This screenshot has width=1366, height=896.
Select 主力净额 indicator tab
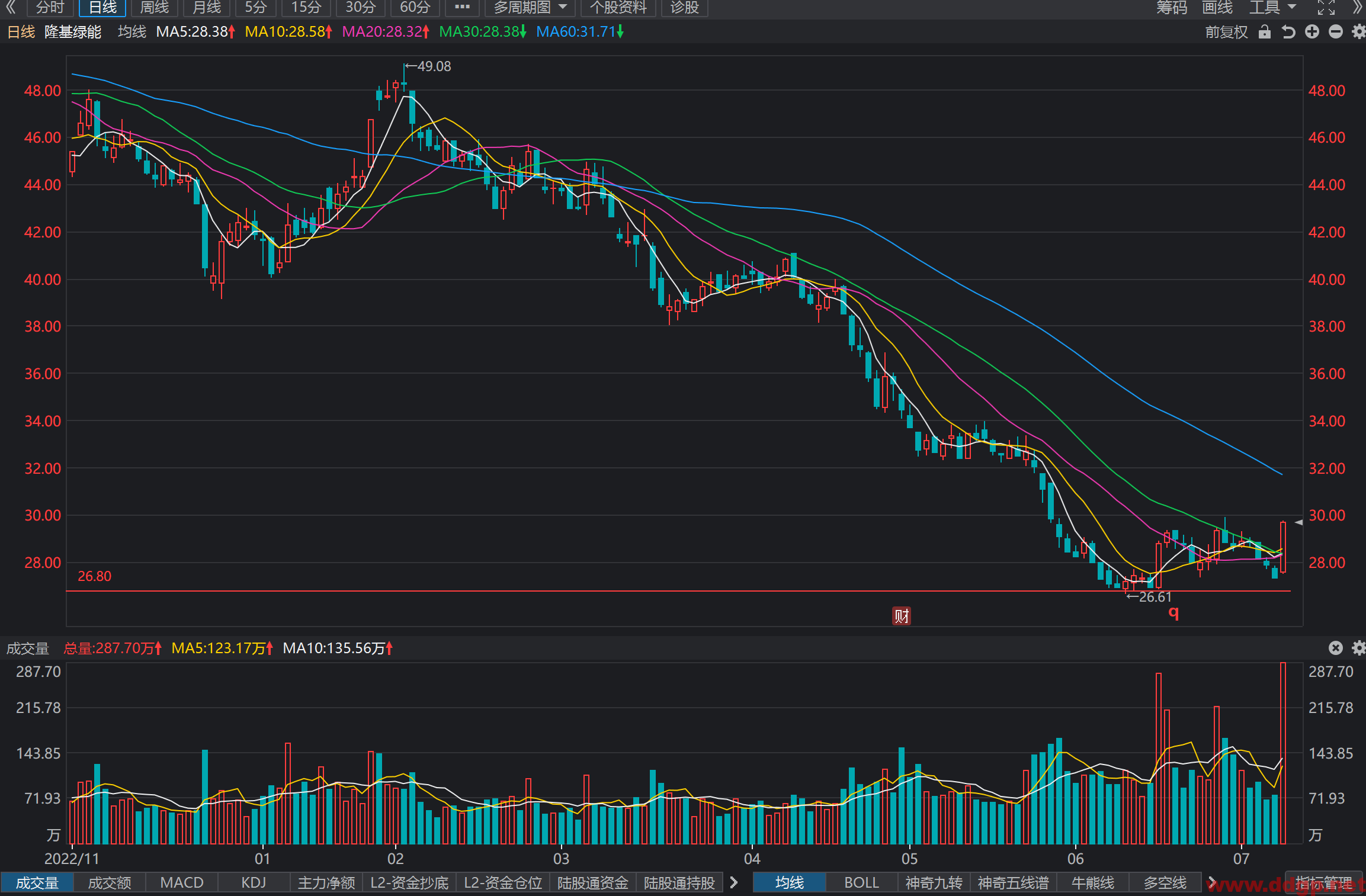(326, 883)
